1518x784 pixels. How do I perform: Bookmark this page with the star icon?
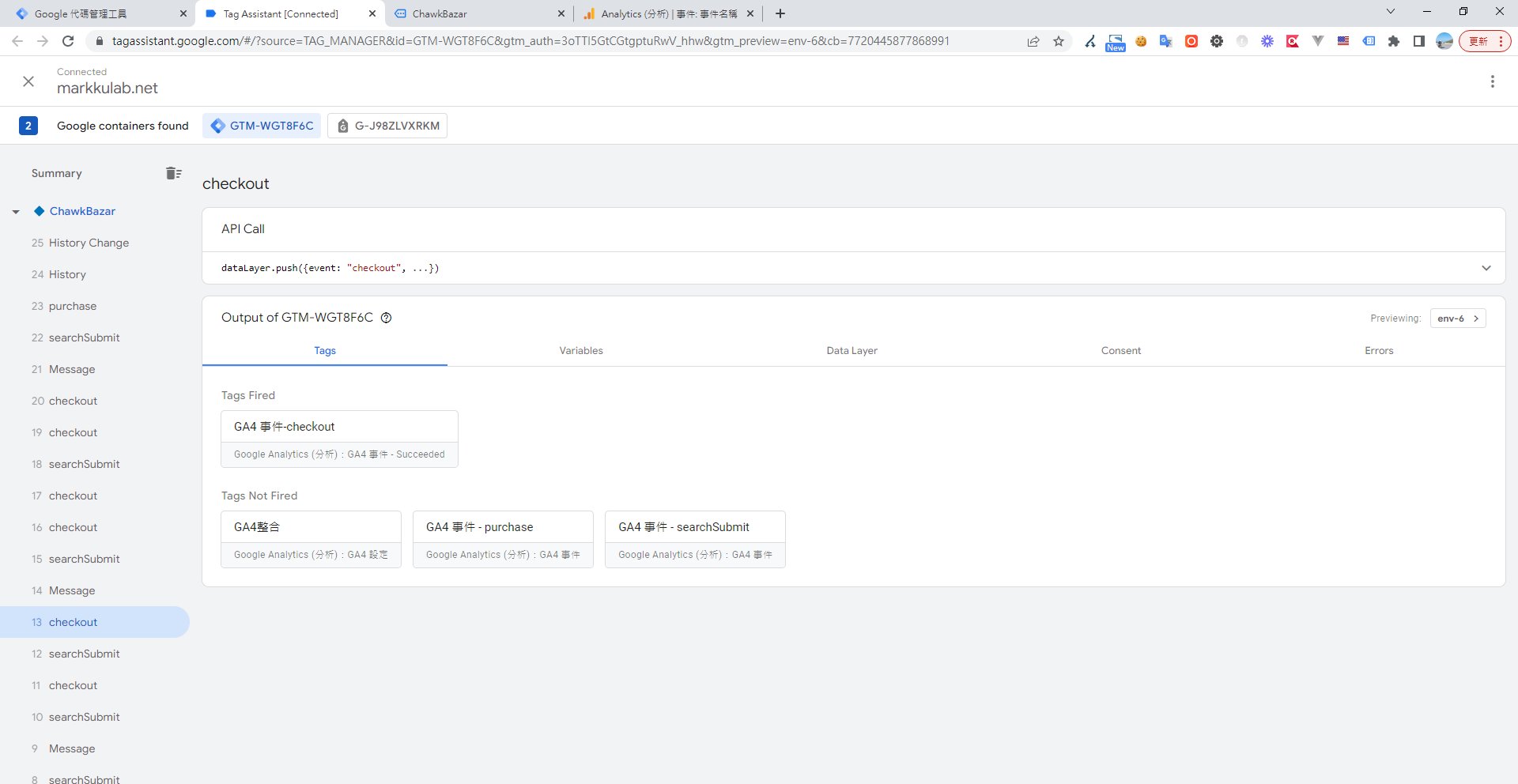click(1059, 41)
